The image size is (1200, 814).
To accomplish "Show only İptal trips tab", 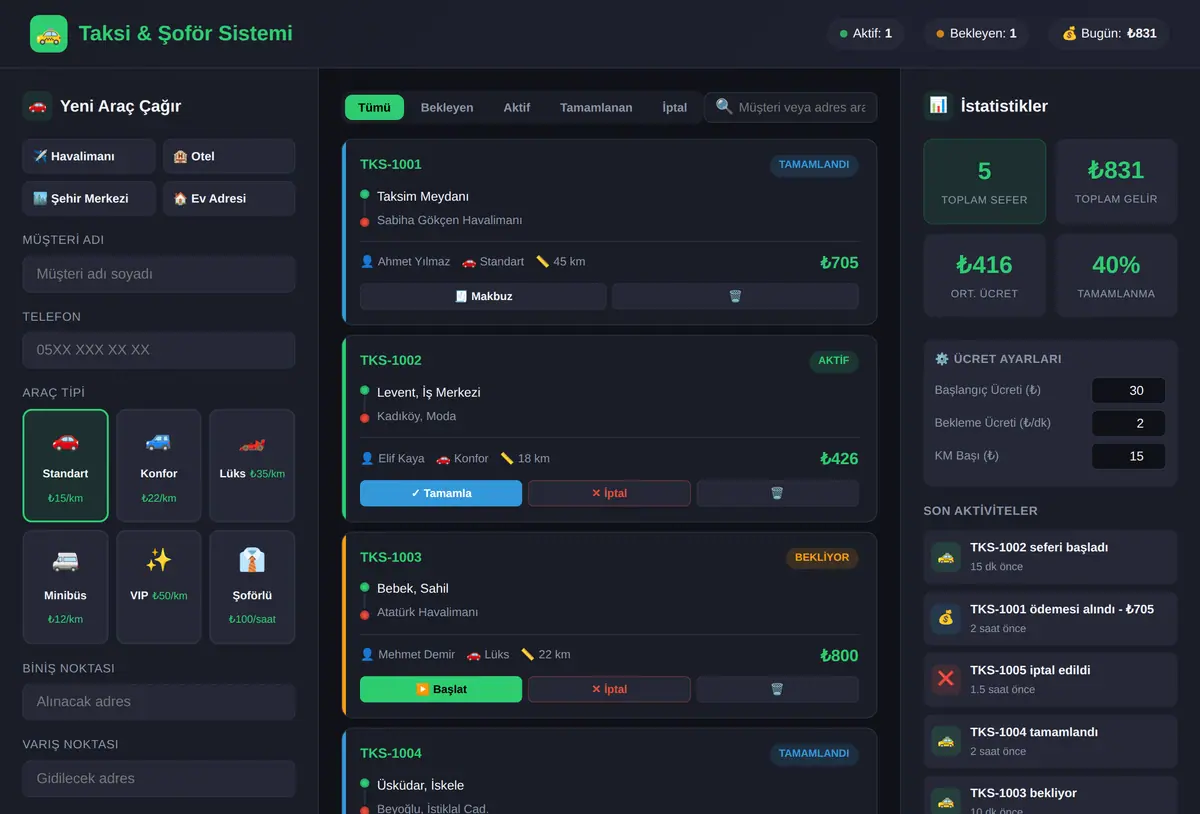I will (x=675, y=107).
